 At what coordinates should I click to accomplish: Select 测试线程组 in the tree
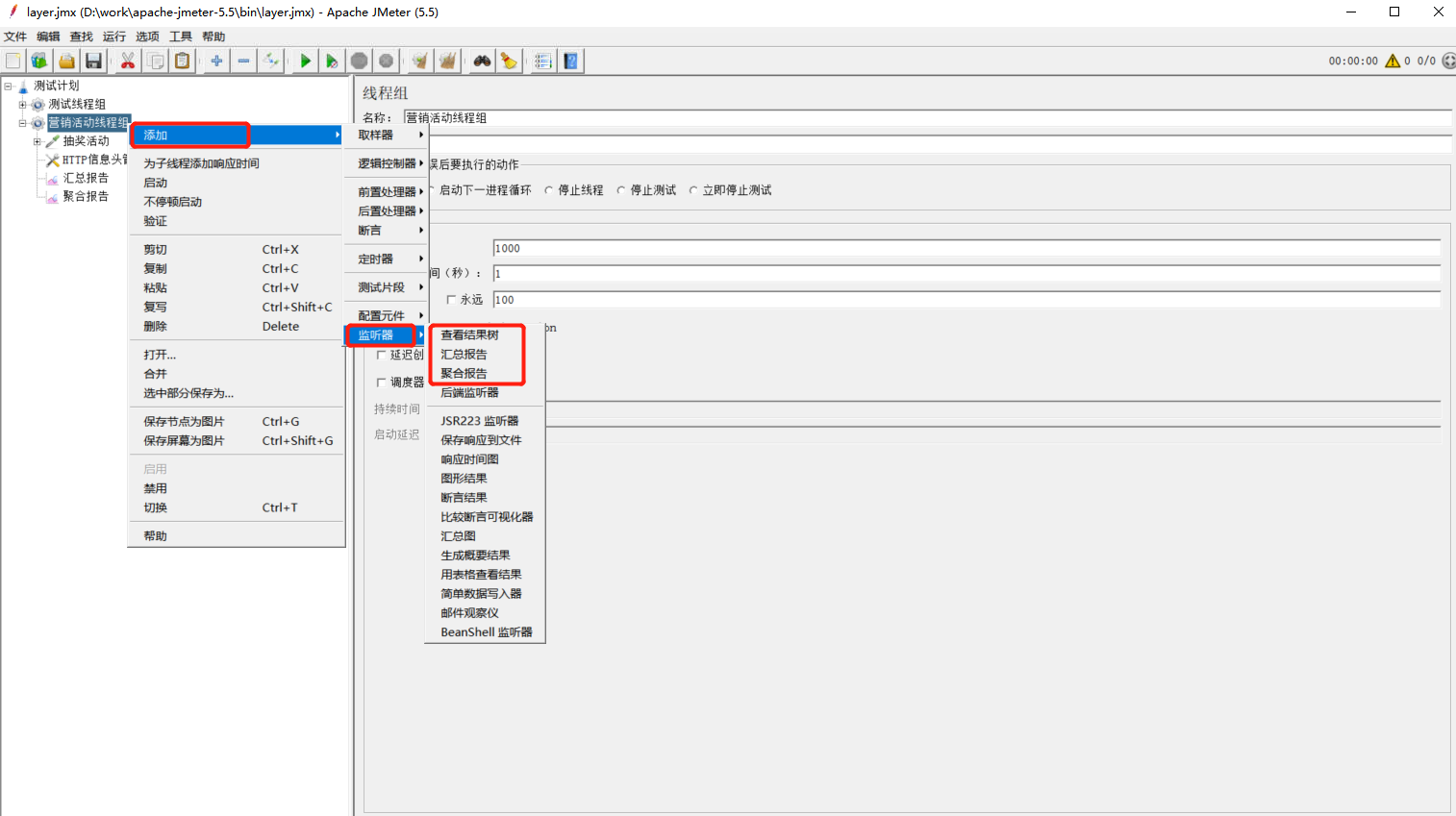(77, 104)
